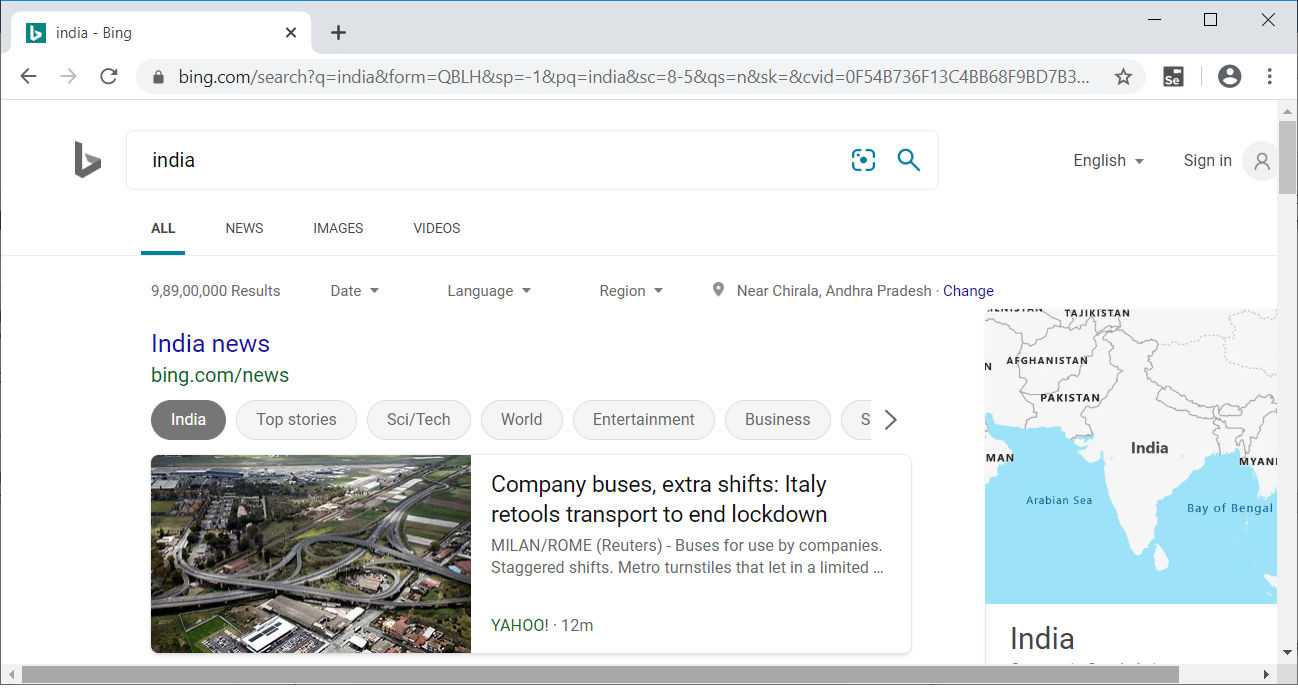
Task: Expand the Date filter dropdown
Action: (355, 291)
